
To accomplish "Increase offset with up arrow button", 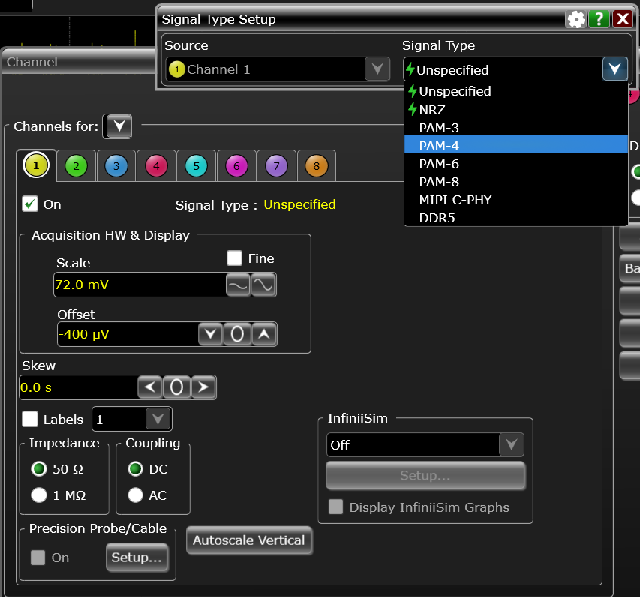I will [x=264, y=335].
